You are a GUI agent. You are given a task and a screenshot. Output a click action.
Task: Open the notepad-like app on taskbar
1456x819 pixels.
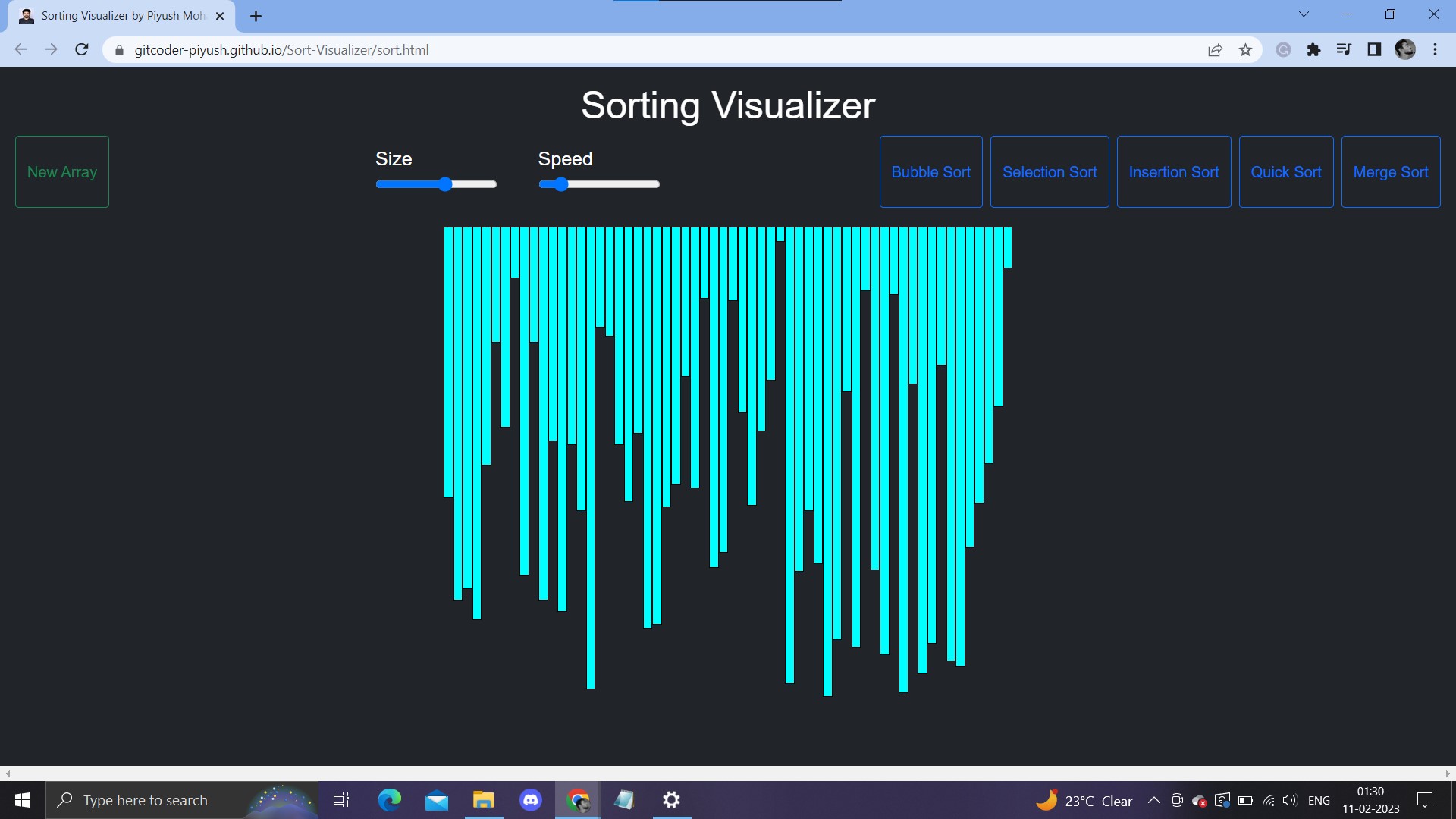625,800
